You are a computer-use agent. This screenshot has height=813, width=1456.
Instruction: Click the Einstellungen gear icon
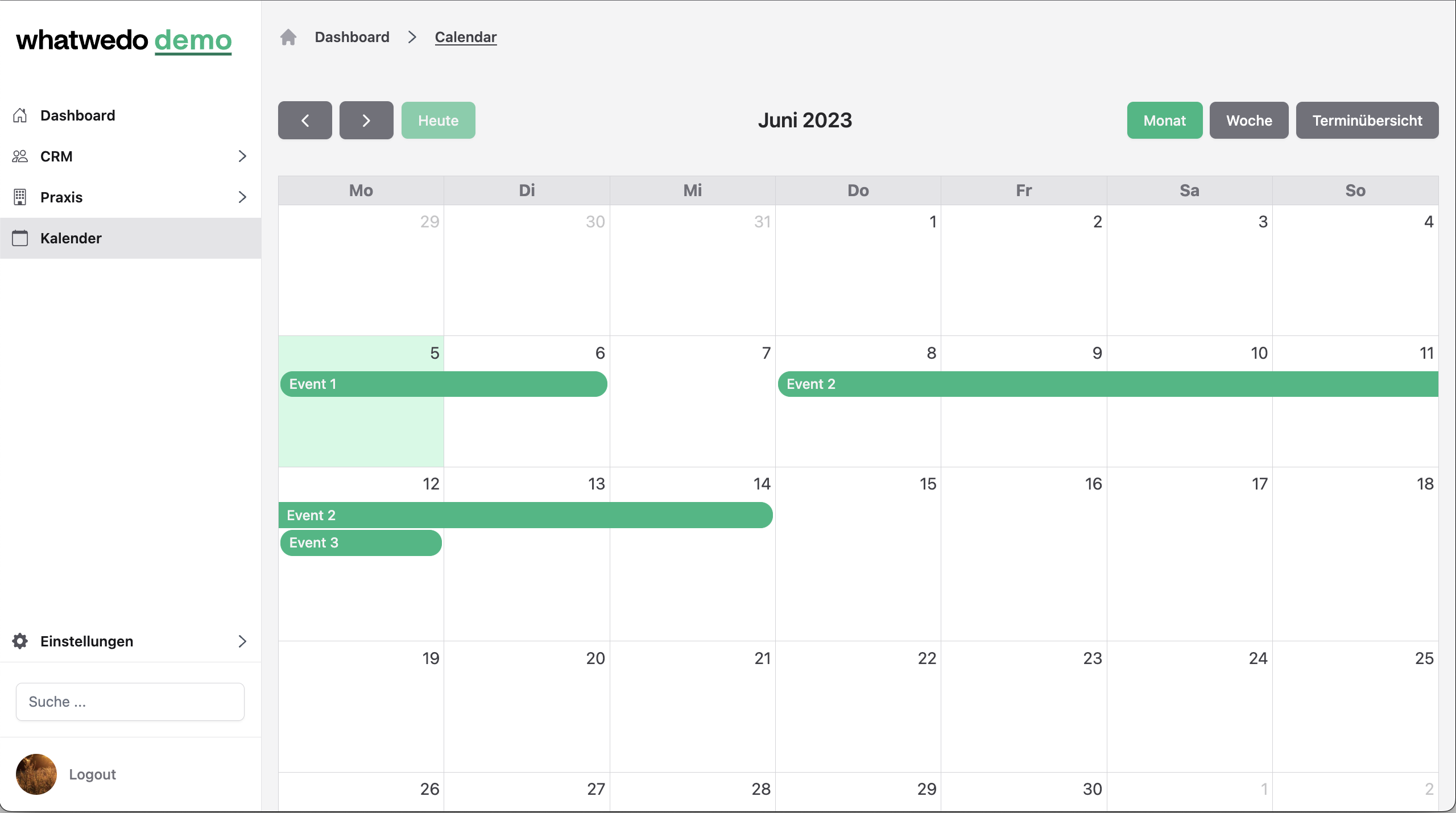tap(20, 641)
